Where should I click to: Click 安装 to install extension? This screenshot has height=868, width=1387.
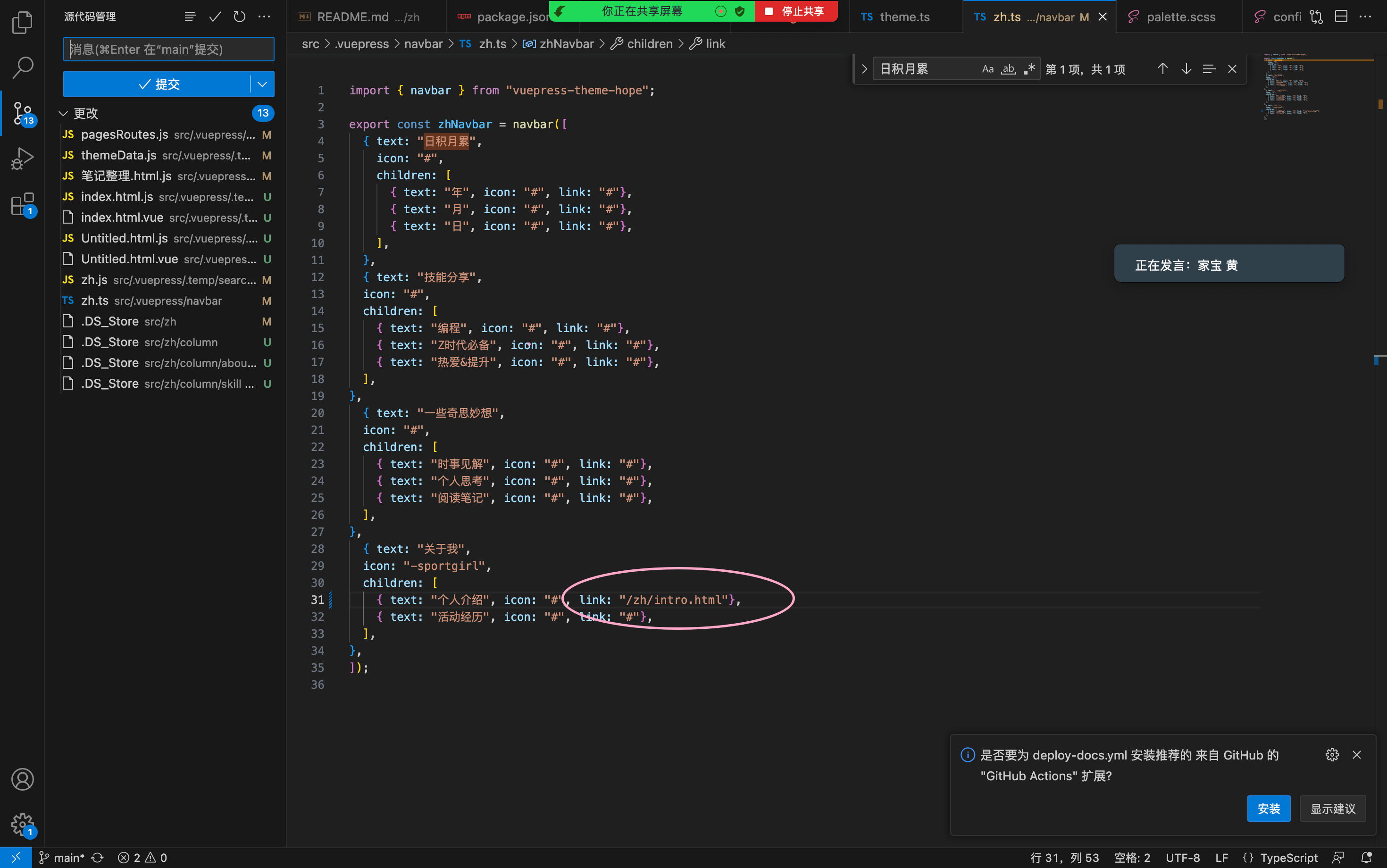point(1268,808)
